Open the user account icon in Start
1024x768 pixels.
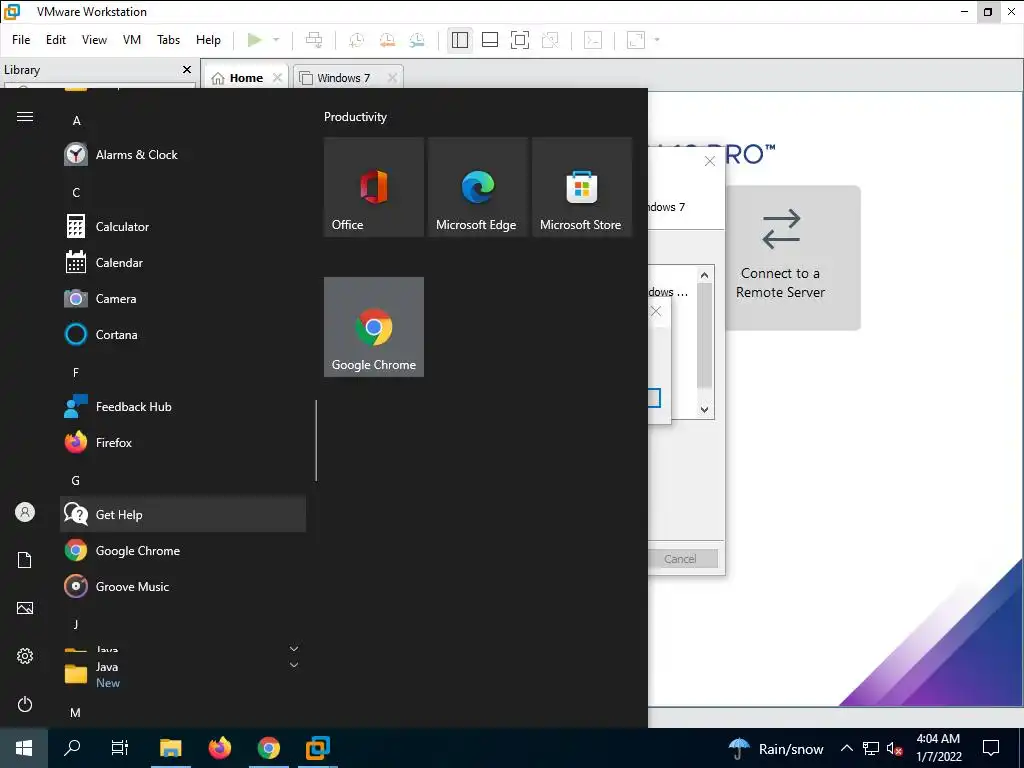click(x=25, y=512)
